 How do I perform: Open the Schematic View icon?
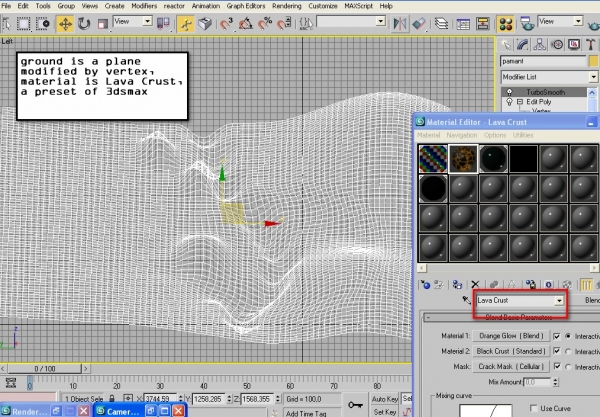(483, 24)
